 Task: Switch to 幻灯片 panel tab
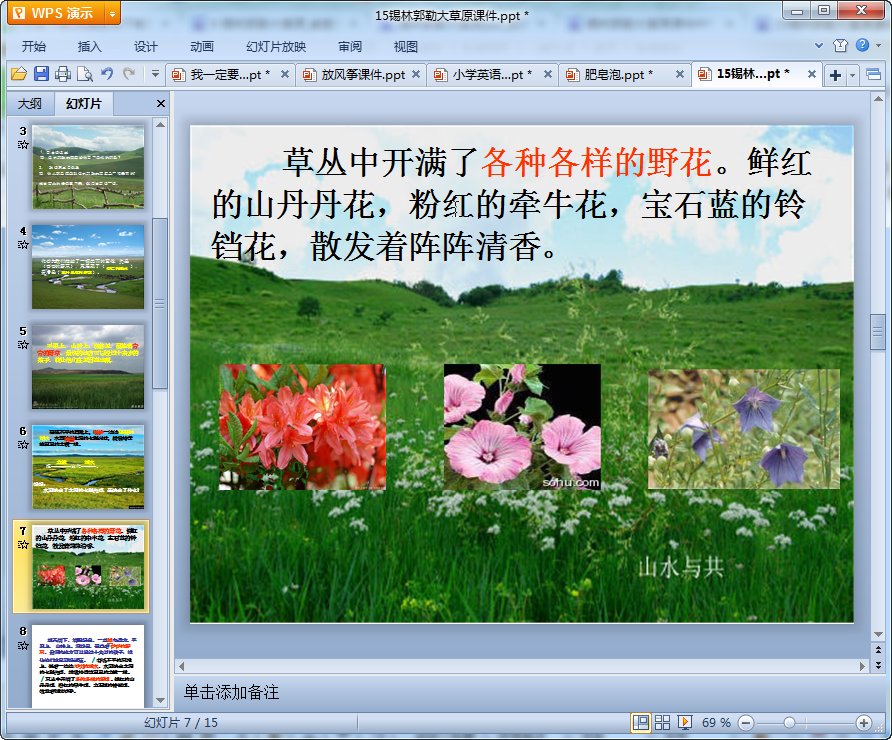84,104
